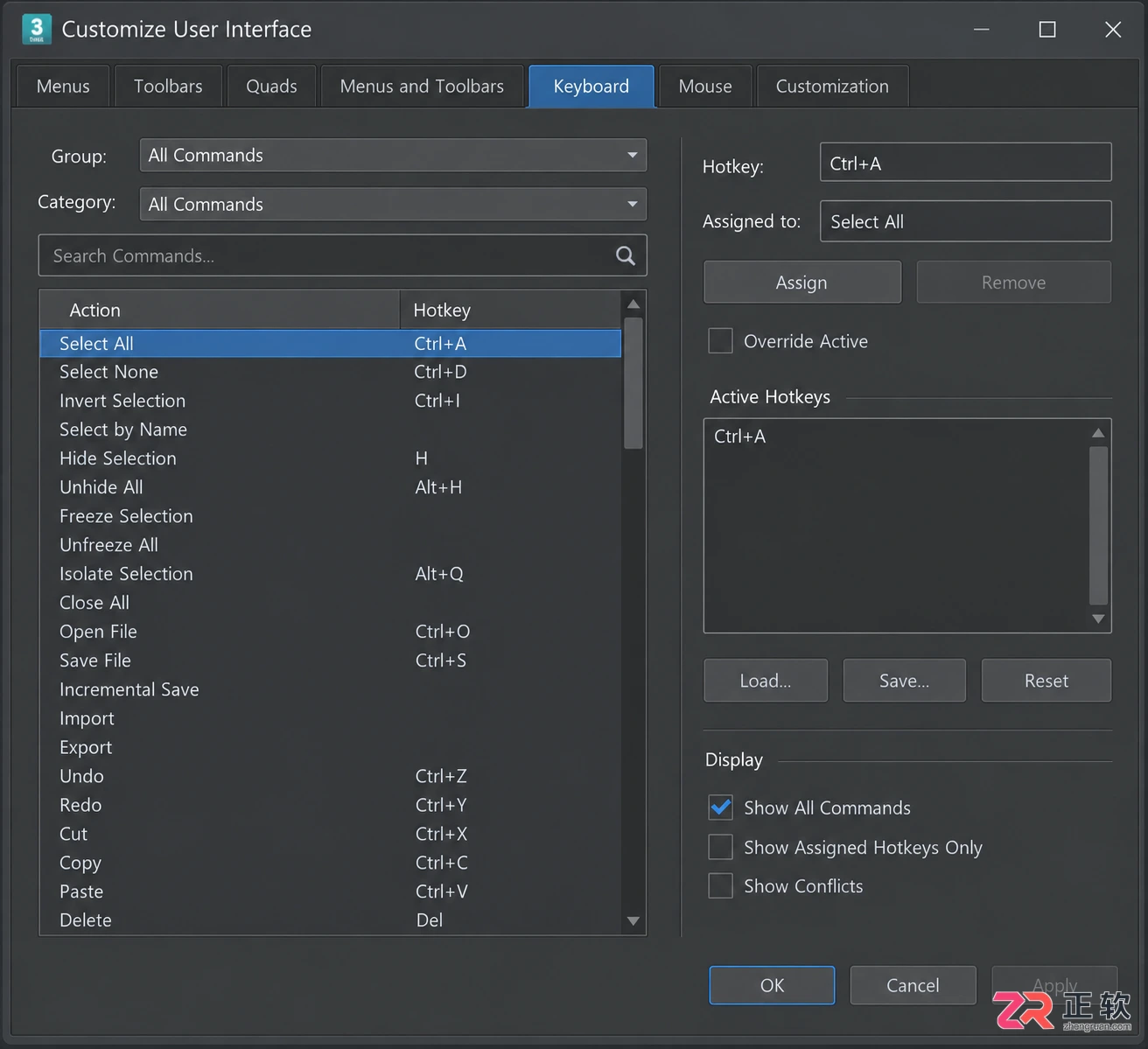
Task: Confirm with the OK button
Action: pyautogui.click(x=772, y=985)
